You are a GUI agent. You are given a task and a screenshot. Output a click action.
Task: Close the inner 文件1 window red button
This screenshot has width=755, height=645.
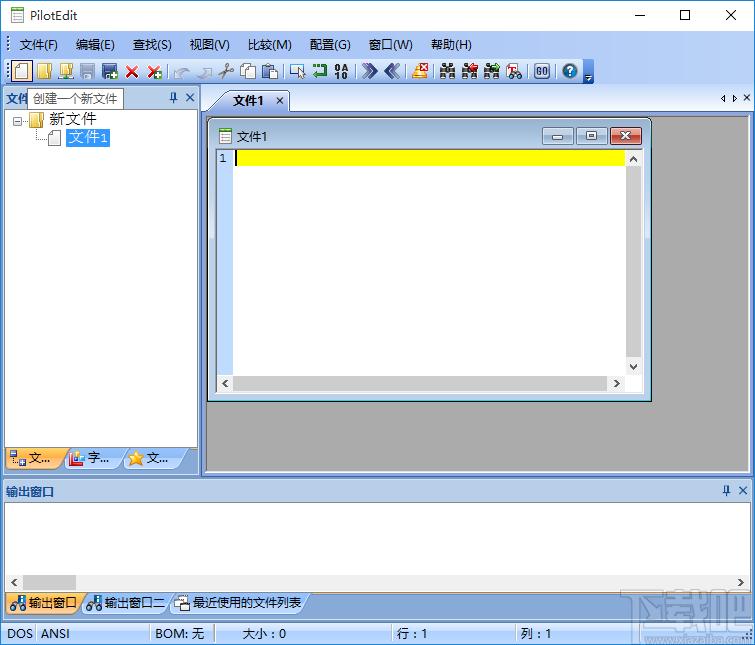pos(625,136)
